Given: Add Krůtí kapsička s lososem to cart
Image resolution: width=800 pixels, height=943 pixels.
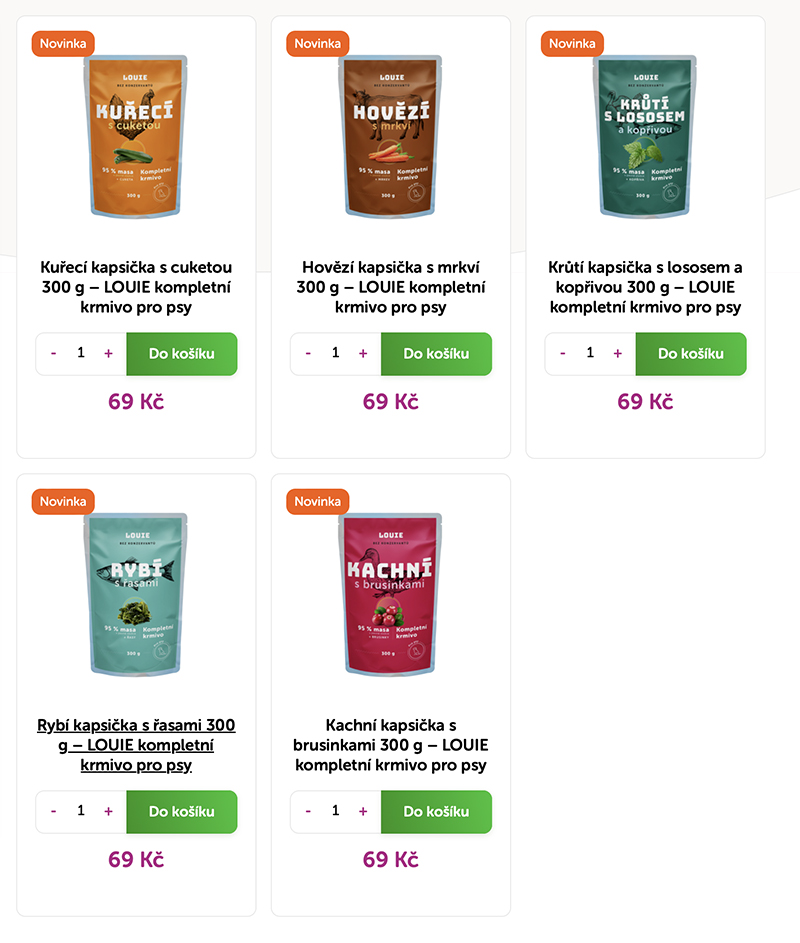Looking at the screenshot, I should point(691,354).
